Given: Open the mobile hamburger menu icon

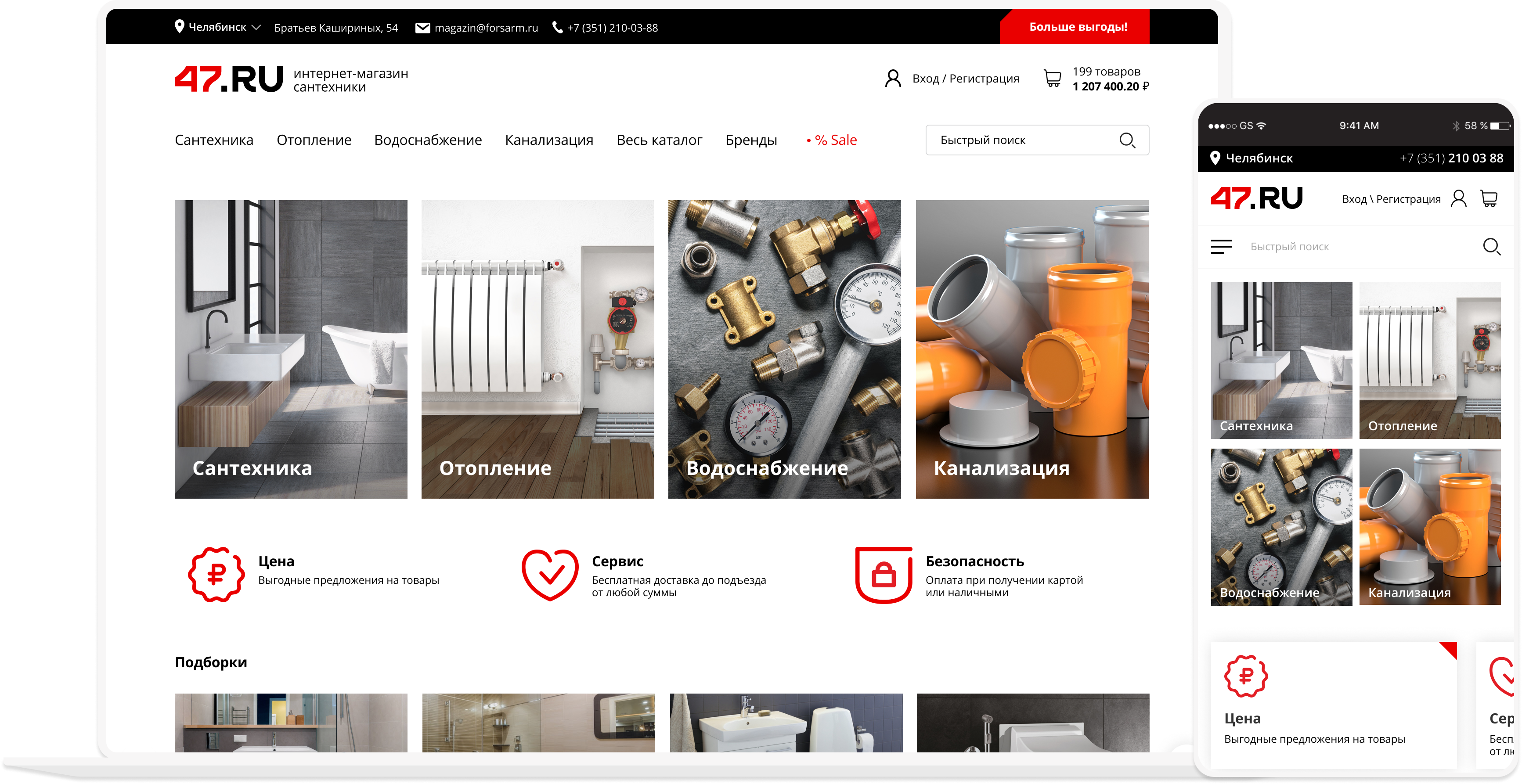Looking at the screenshot, I should (x=1221, y=246).
